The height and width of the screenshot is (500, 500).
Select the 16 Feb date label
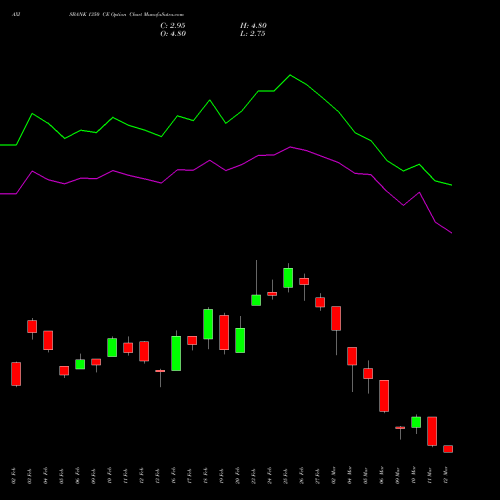point(174,476)
